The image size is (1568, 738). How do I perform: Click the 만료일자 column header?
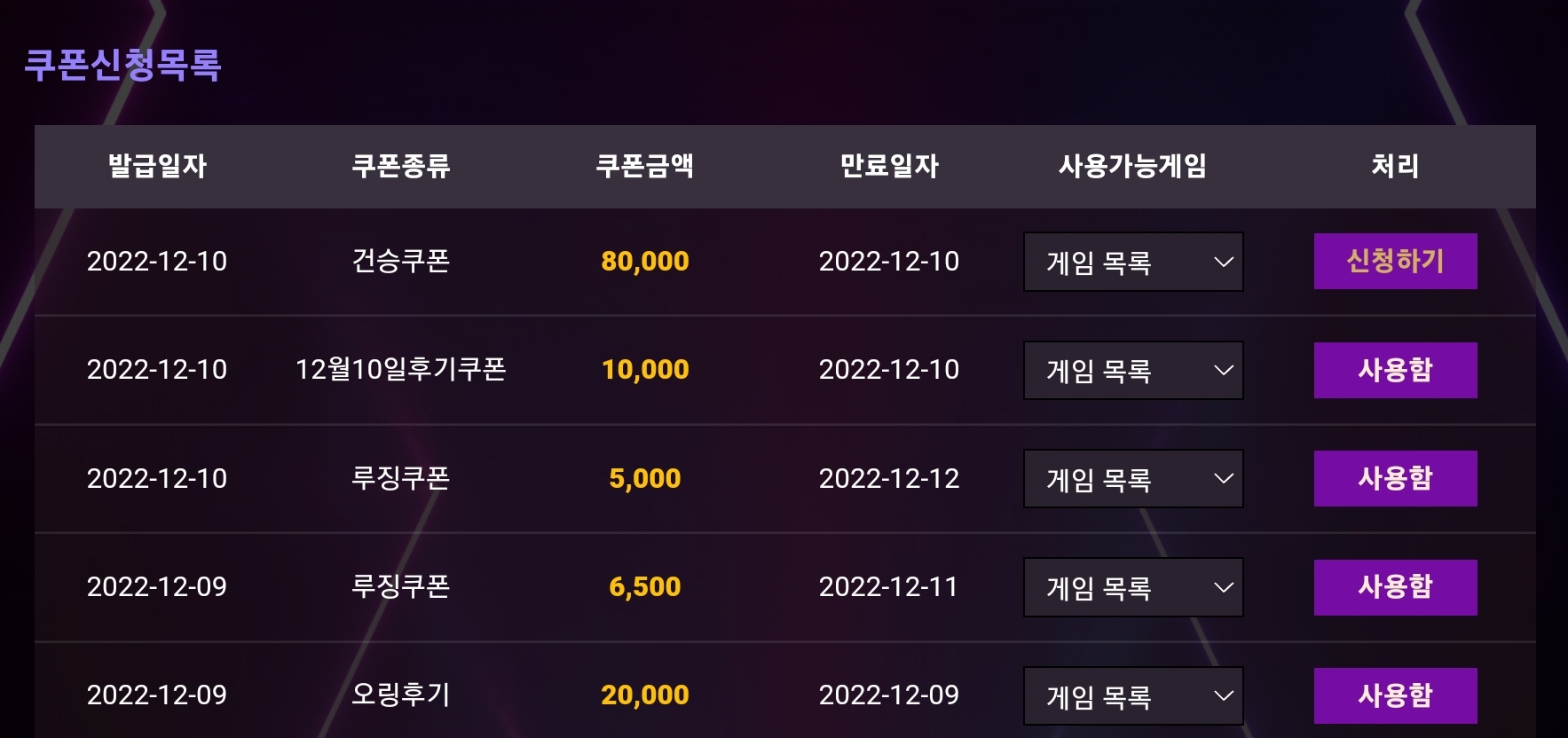(x=889, y=166)
